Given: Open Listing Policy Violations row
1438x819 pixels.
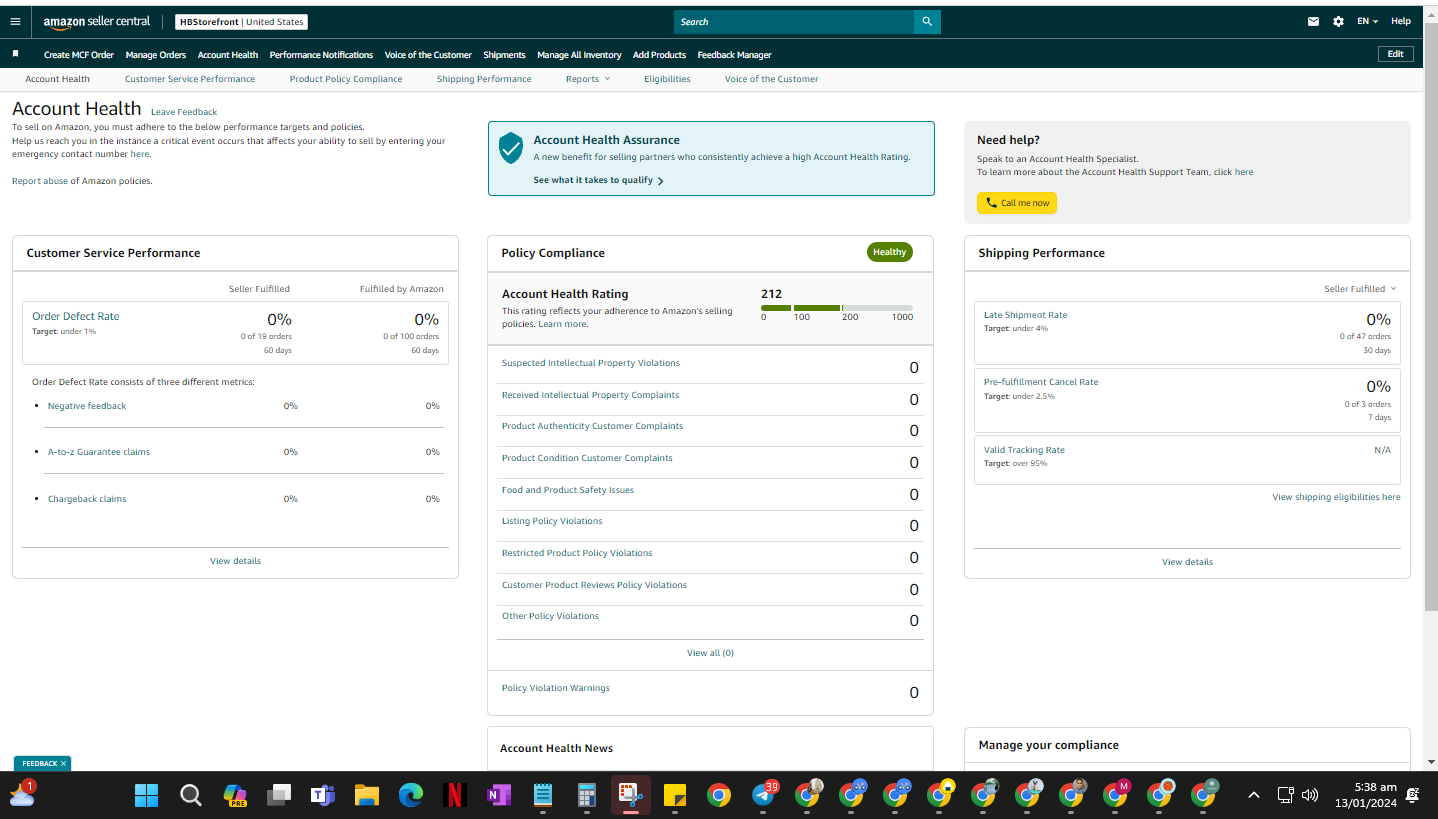Looking at the screenshot, I should click(710, 525).
